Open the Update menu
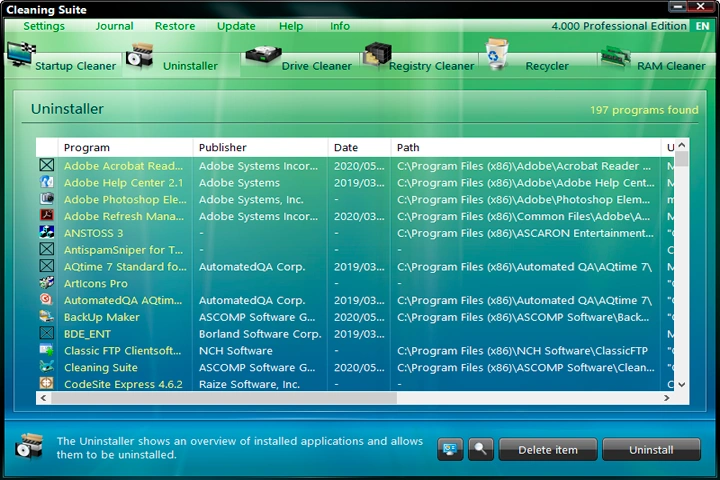The width and height of the screenshot is (720, 480). point(236,26)
